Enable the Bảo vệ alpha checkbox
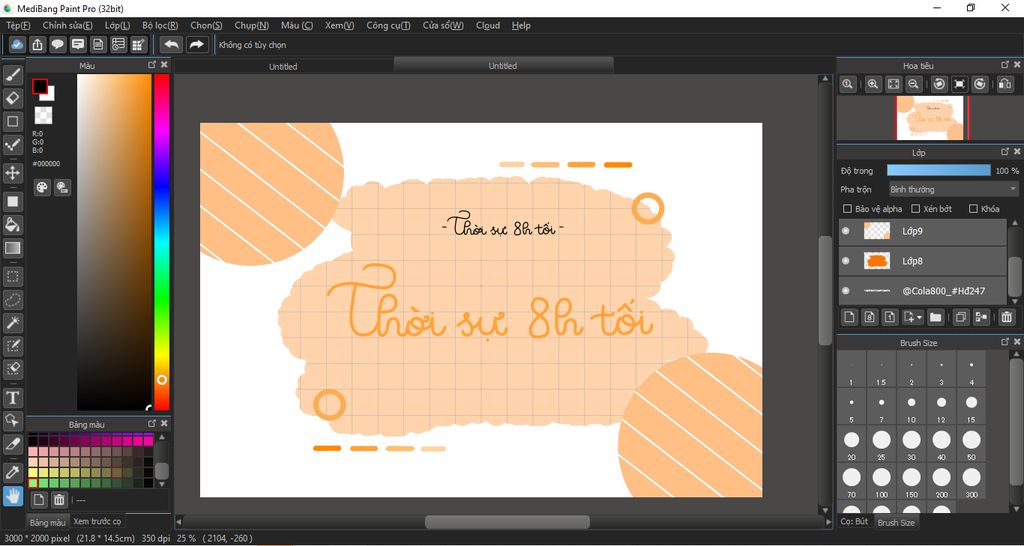Image resolution: width=1024 pixels, height=546 pixels. [x=848, y=209]
